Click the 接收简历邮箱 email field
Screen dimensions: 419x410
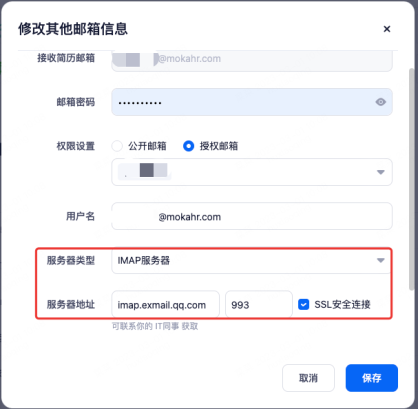(252, 60)
